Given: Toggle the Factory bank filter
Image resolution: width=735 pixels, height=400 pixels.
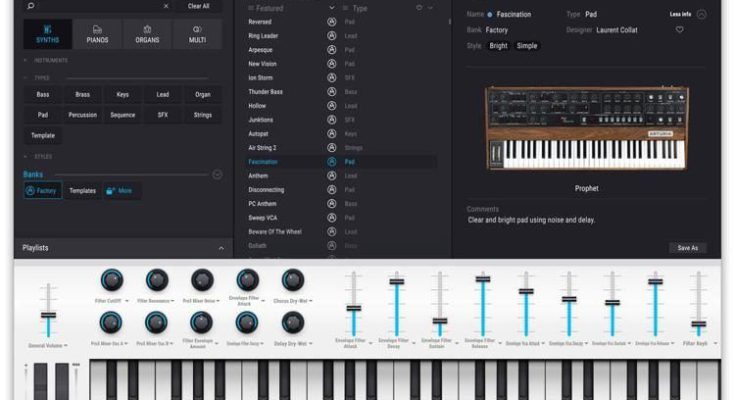Looking at the screenshot, I should coord(43,190).
